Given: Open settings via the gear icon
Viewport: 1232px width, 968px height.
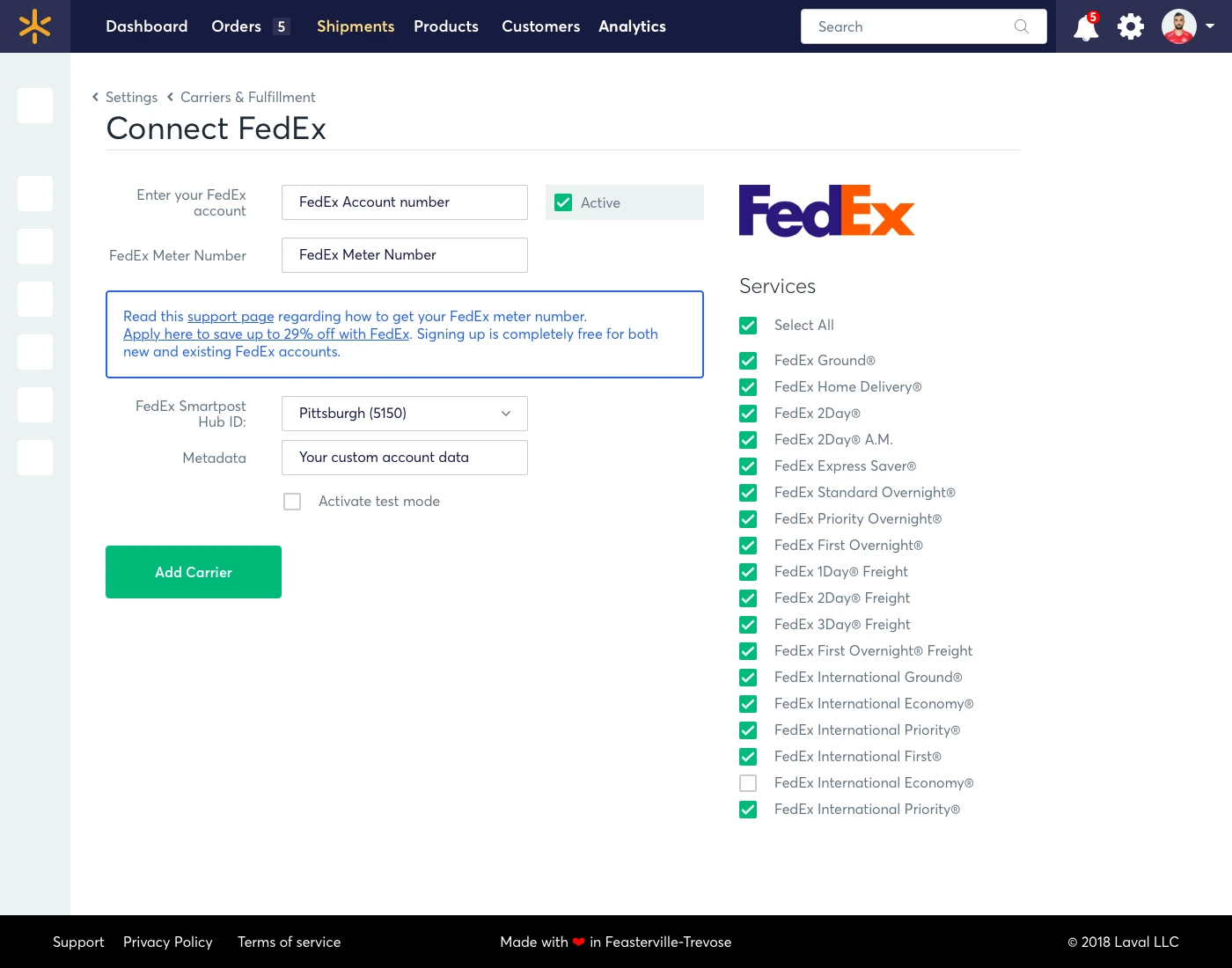Looking at the screenshot, I should 1131,26.
